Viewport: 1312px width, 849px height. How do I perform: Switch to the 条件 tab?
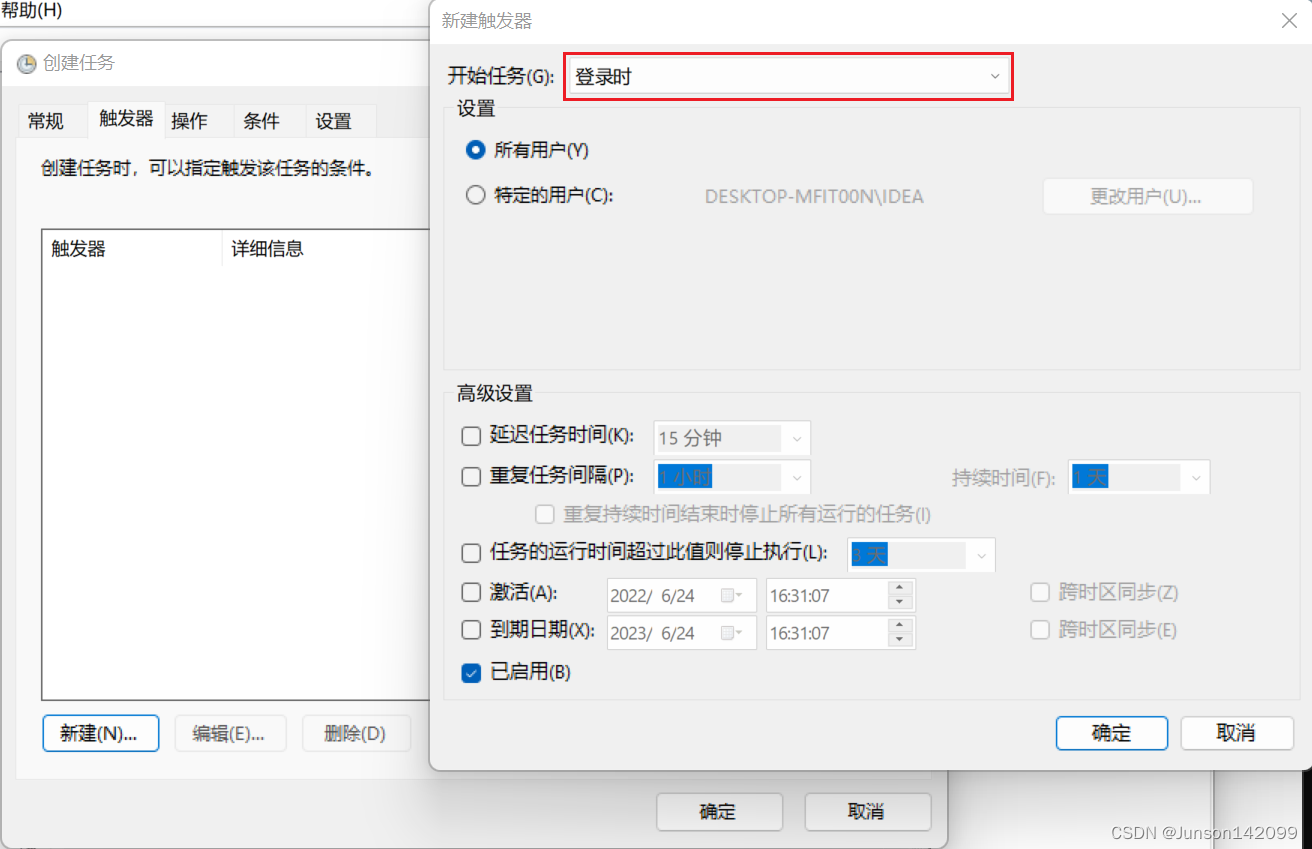(x=264, y=120)
